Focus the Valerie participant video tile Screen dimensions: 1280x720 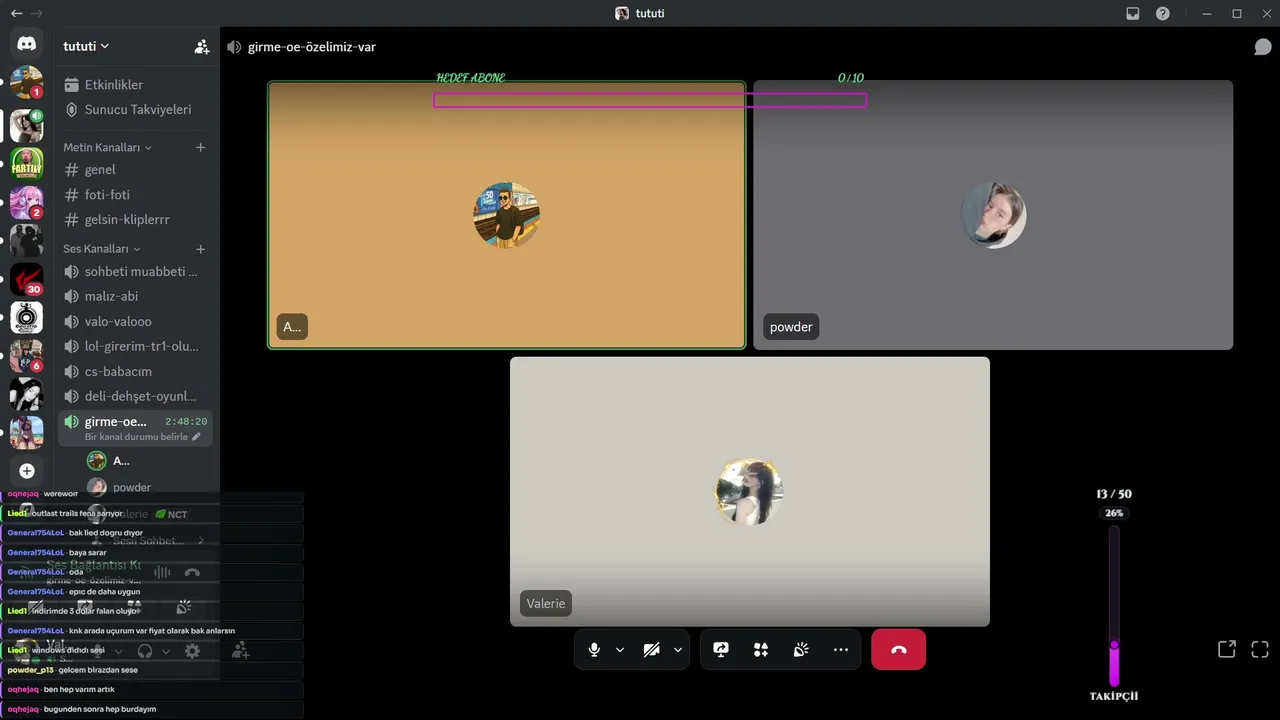click(x=750, y=492)
